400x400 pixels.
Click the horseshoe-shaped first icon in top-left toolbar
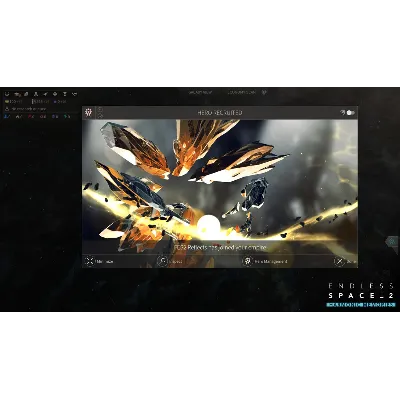click(x=7, y=94)
